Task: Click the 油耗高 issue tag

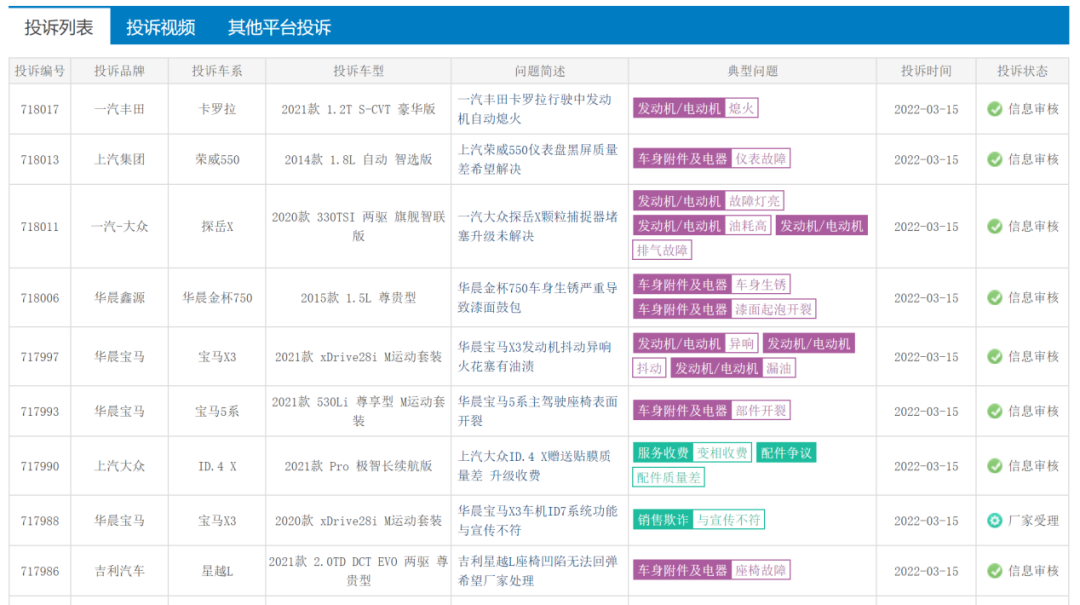Action: (x=748, y=226)
